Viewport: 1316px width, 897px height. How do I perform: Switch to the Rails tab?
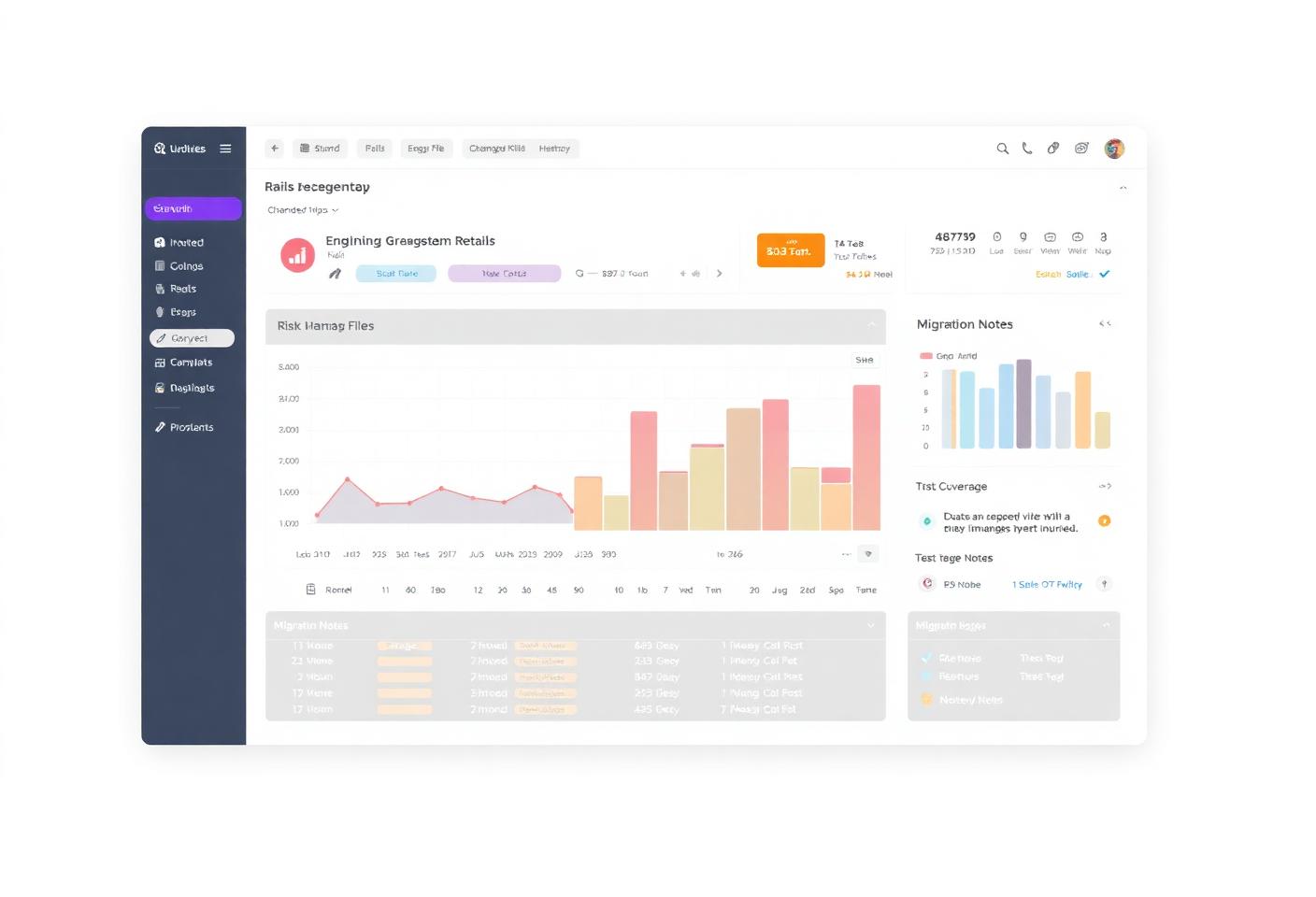point(375,149)
